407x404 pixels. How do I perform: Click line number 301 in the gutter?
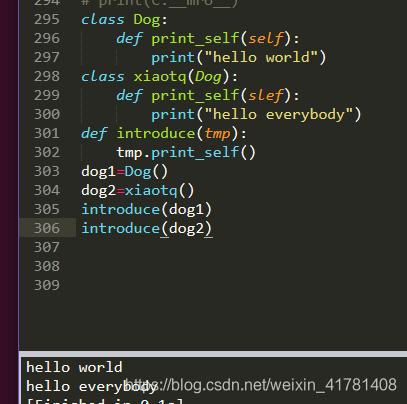coord(47,133)
